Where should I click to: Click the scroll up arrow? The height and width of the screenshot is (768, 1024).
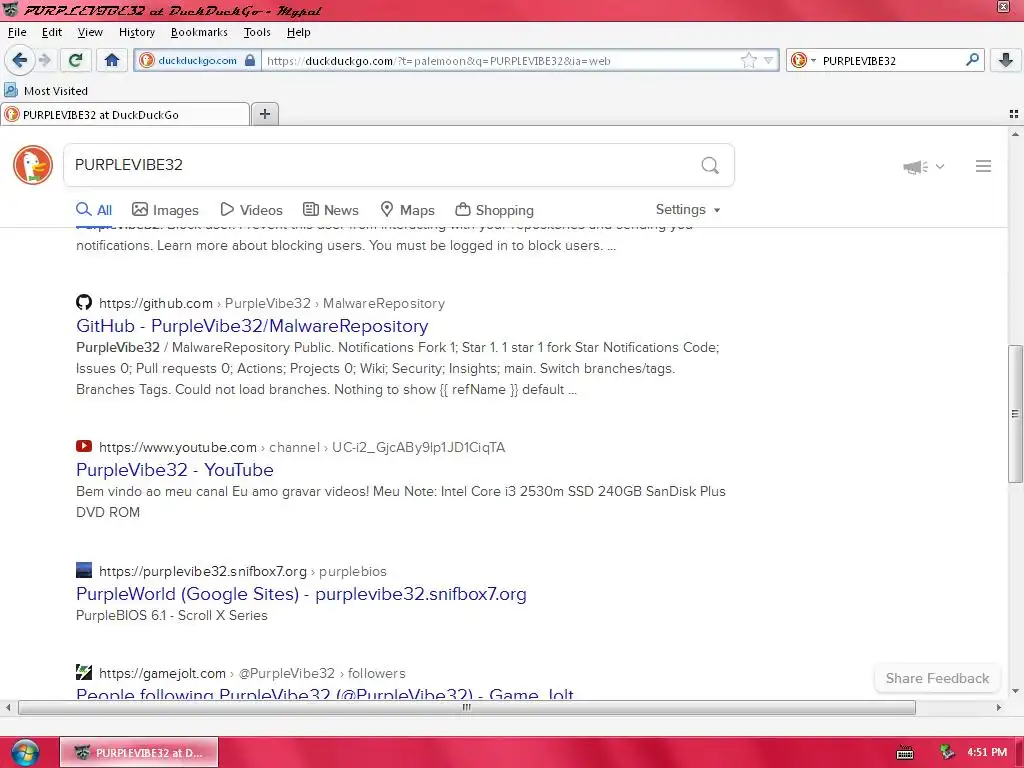click(1015, 135)
